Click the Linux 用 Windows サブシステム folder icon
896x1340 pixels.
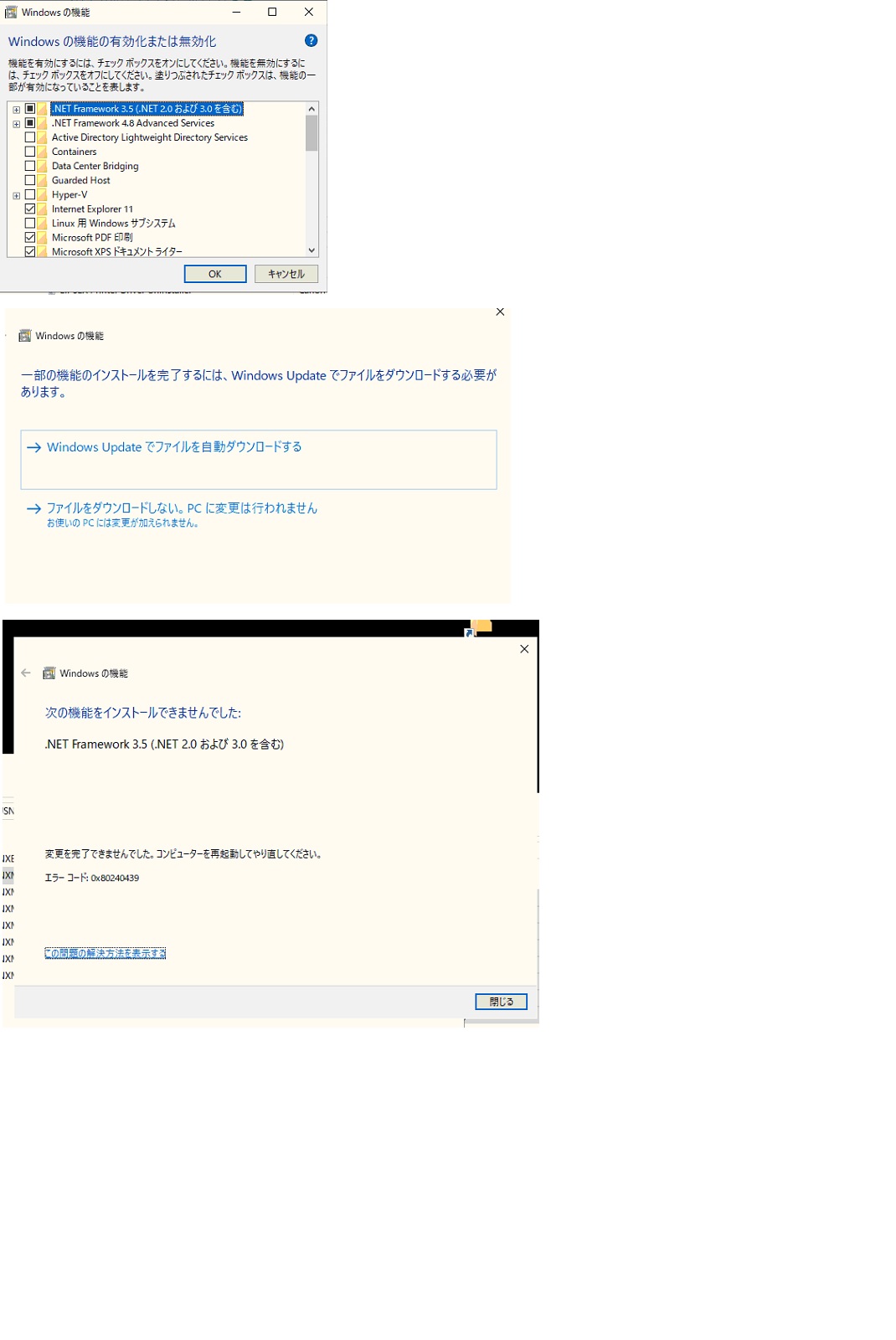43,224
